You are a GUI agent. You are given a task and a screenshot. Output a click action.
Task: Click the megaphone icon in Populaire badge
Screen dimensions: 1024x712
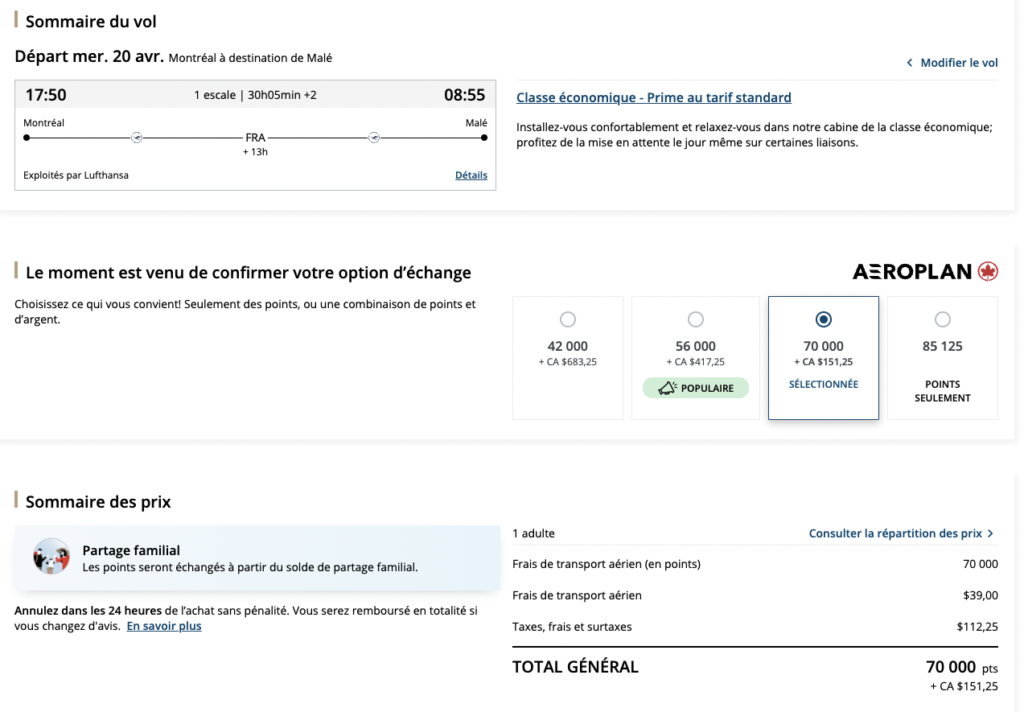click(x=666, y=388)
